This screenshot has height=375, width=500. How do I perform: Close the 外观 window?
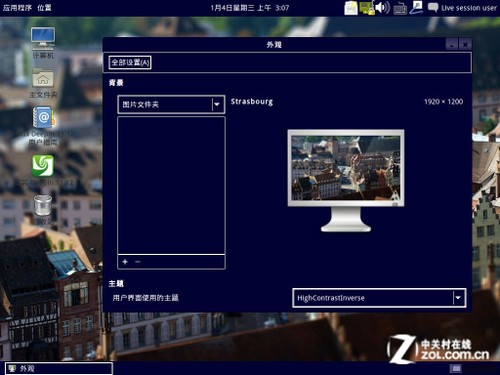click(465, 44)
